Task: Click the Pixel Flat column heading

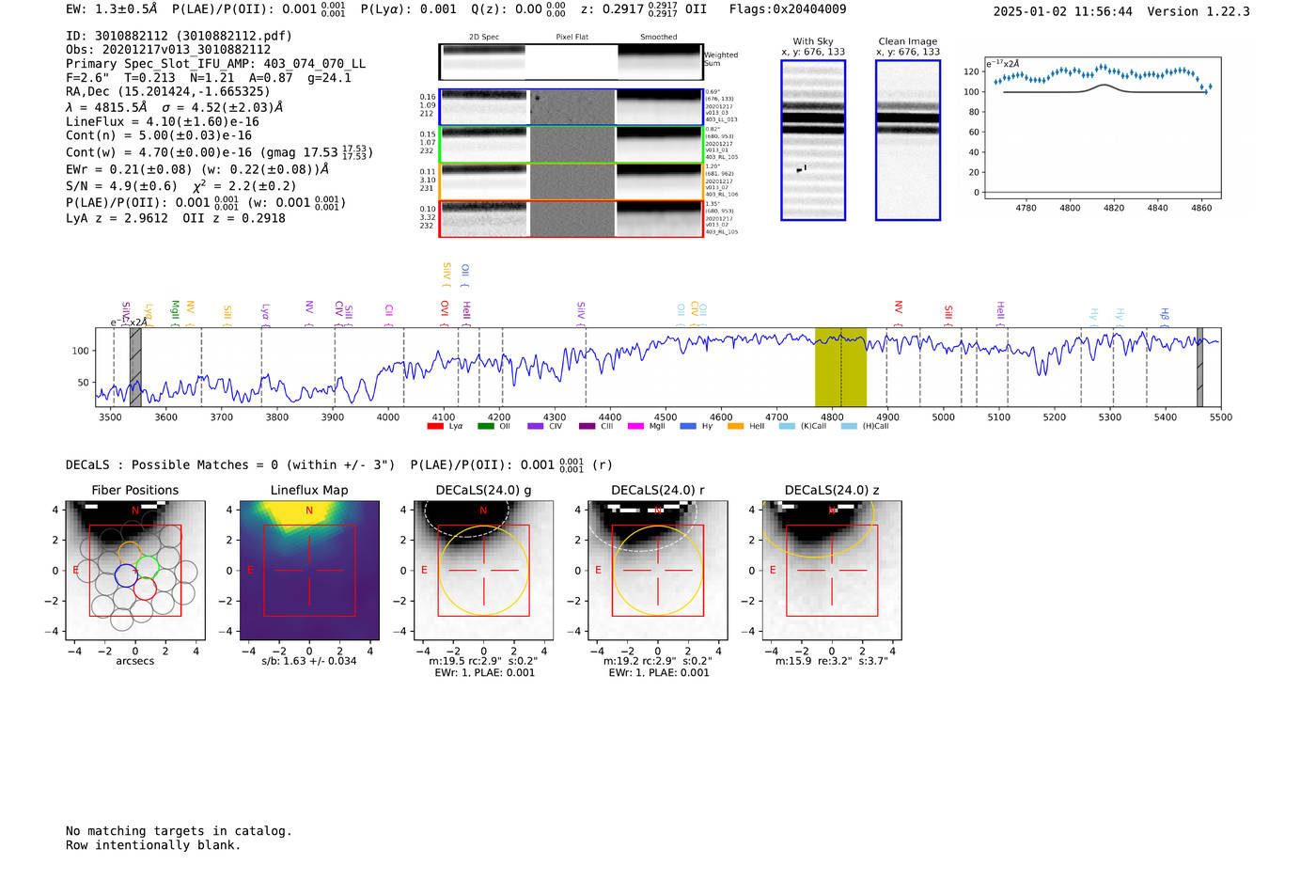Action: 572,38
